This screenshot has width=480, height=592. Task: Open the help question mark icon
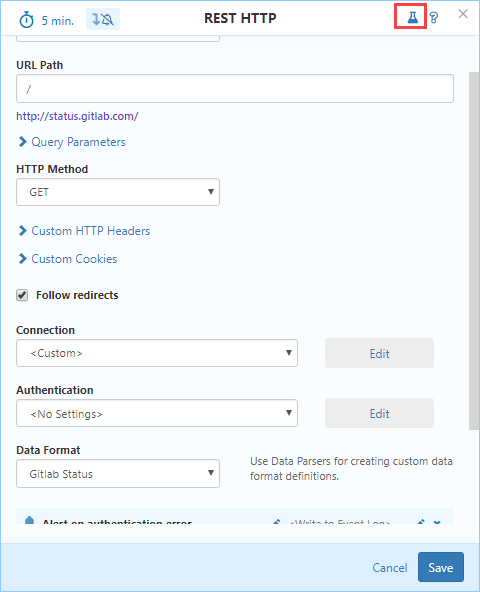pos(434,17)
